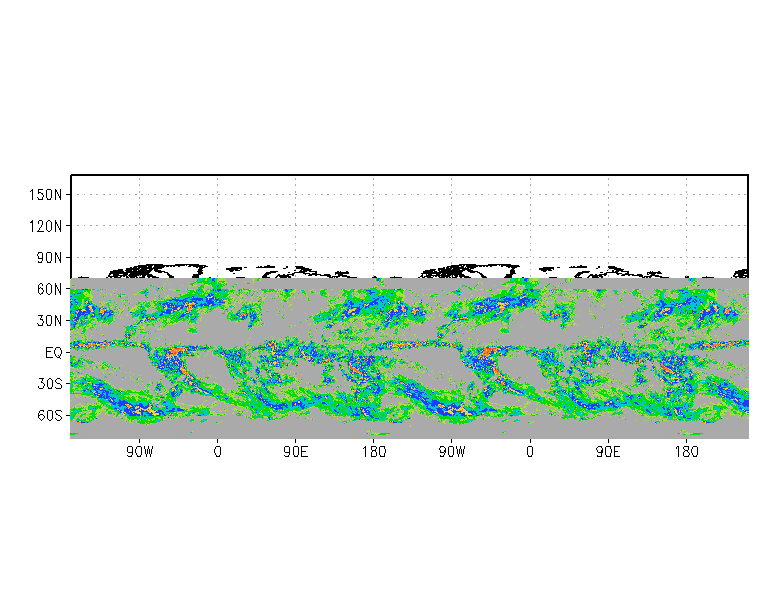Click the 120N latitude axis label
Viewport: 784px width, 612px height.
pos(45,226)
